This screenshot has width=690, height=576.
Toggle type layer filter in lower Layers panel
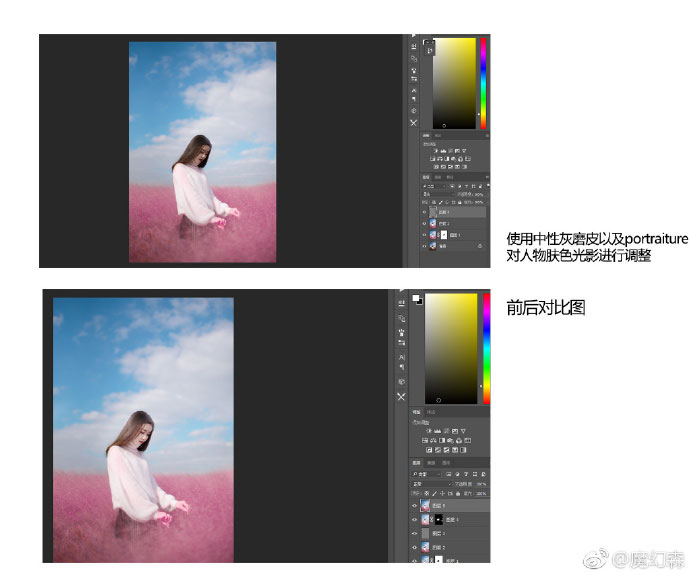point(466,474)
